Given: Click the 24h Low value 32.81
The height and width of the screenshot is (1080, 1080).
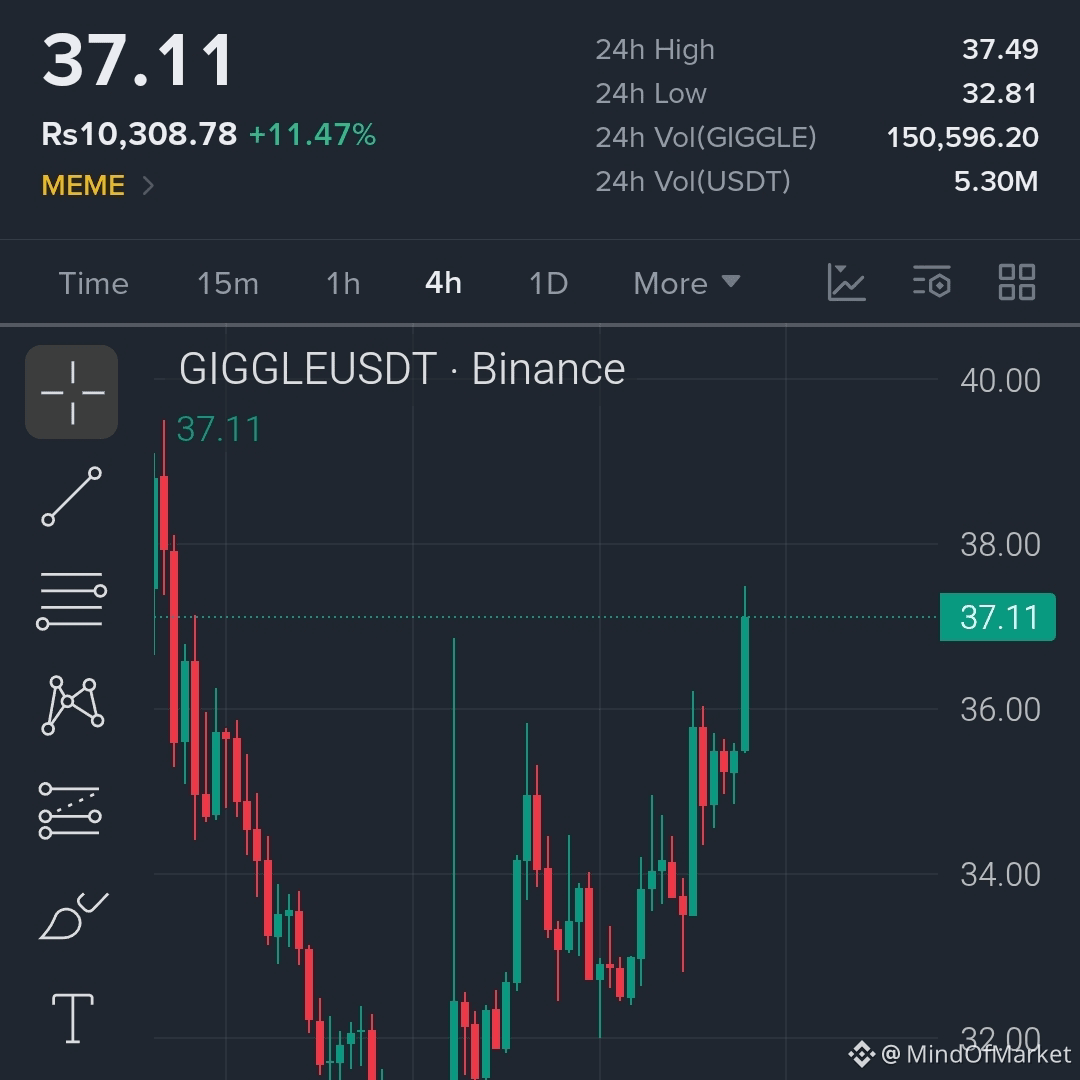Looking at the screenshot, I should click(999, 93).
